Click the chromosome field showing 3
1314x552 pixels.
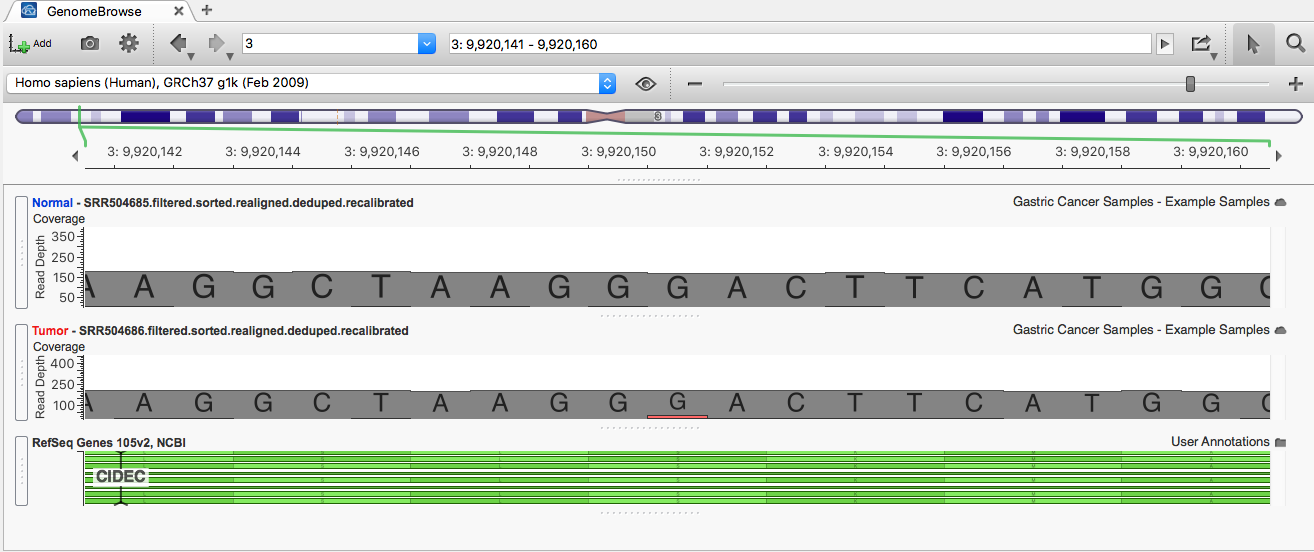[330, 44]
